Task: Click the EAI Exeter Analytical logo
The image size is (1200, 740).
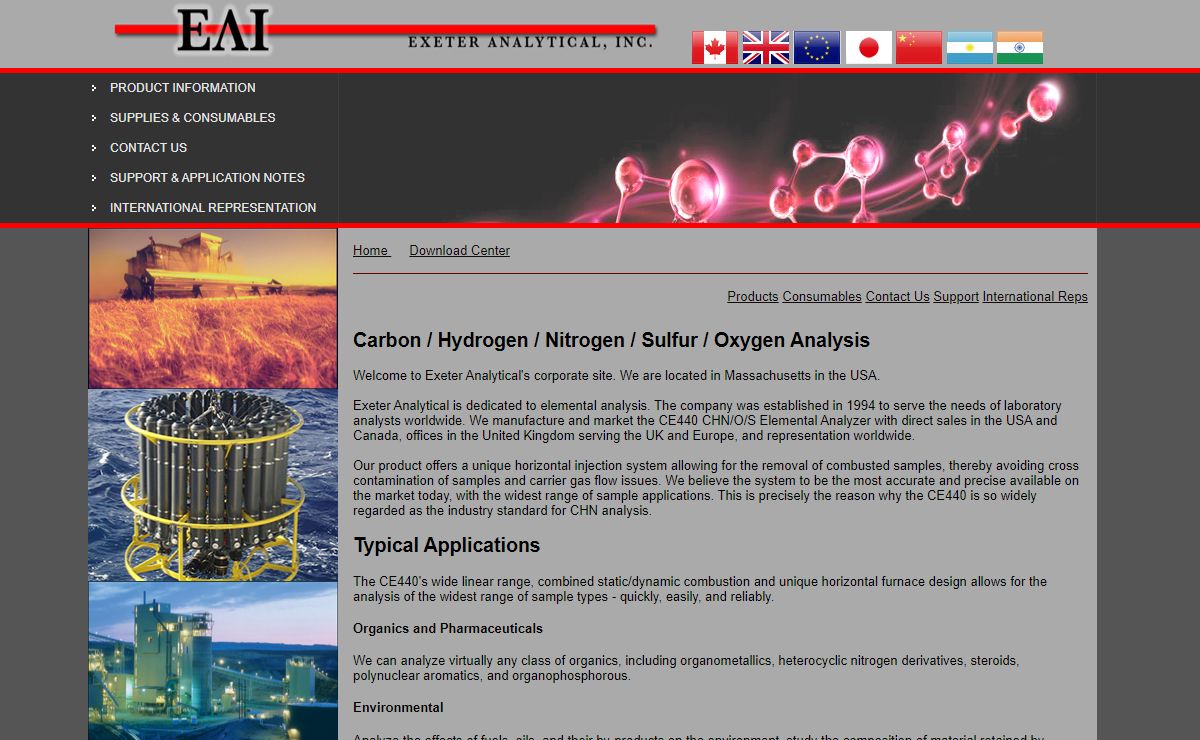Action: tap(385, 30)
